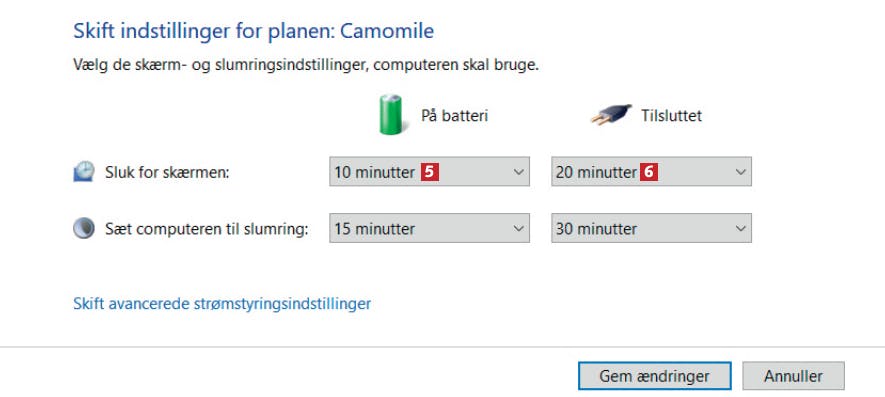Click the På batteri column label
The image size is (885, 397).
click(454, 116)
